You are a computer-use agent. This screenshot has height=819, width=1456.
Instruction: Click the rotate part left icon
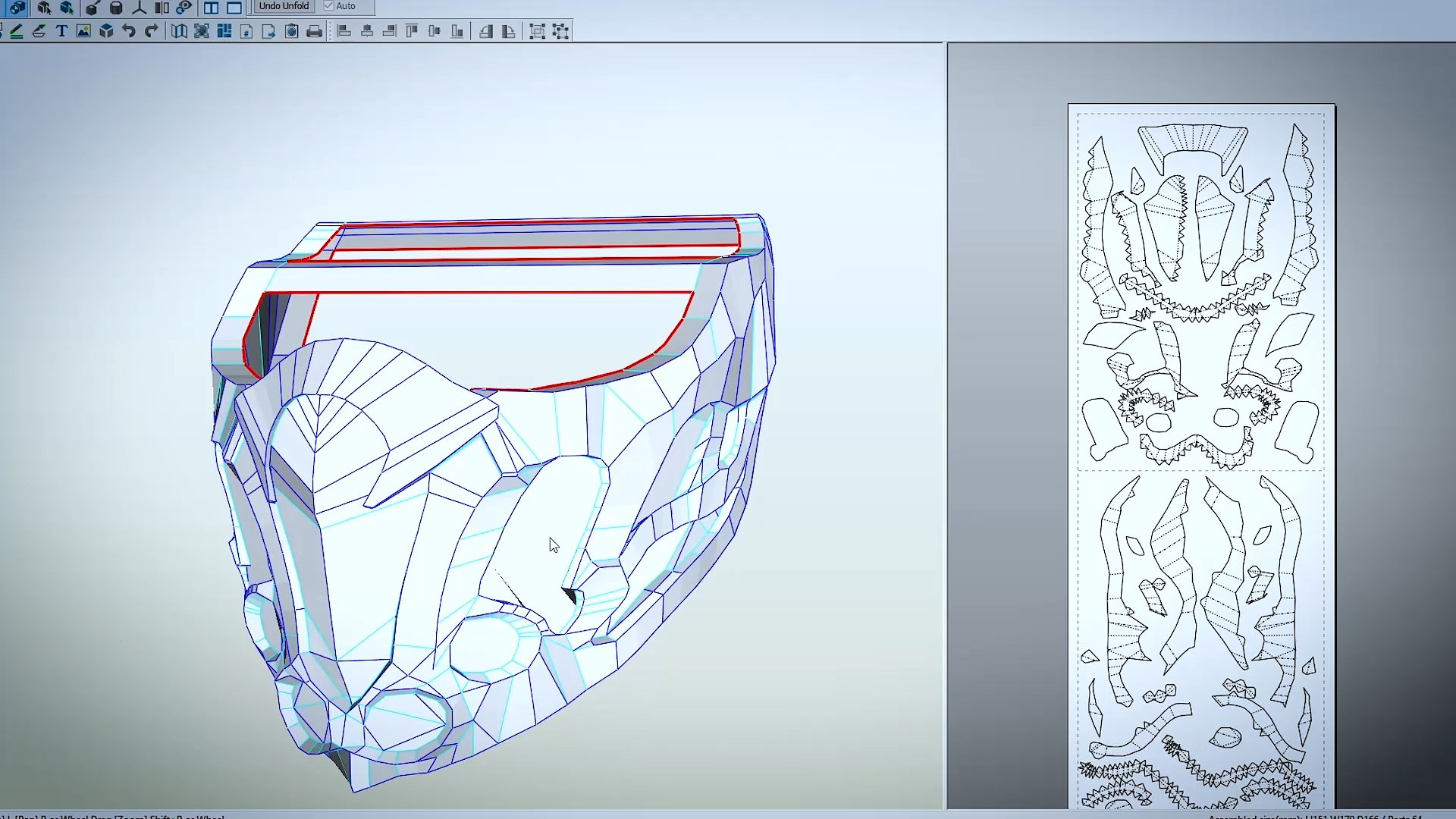pos(486,31)
